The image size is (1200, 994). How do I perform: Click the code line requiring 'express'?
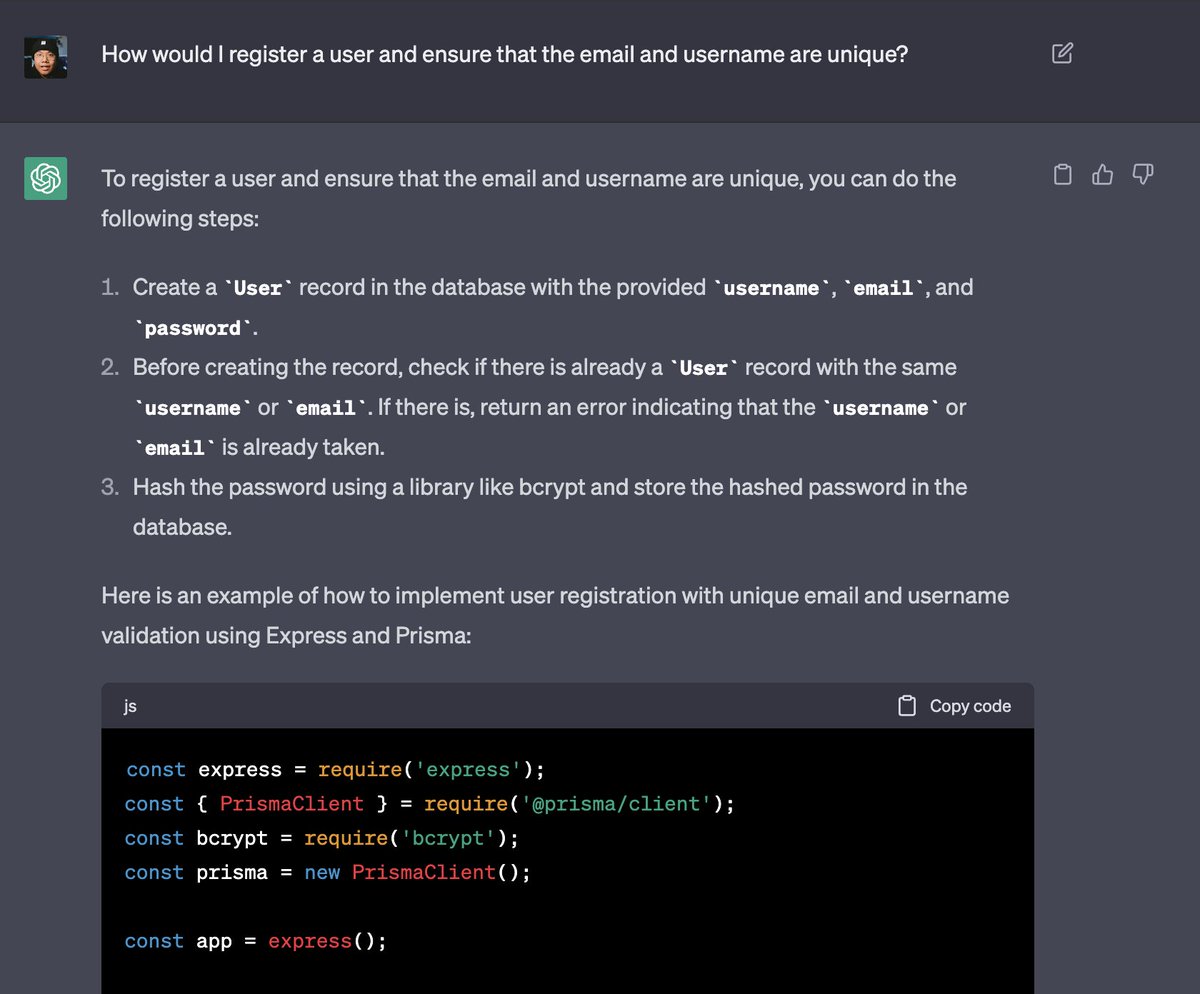(x=335, y=770)
